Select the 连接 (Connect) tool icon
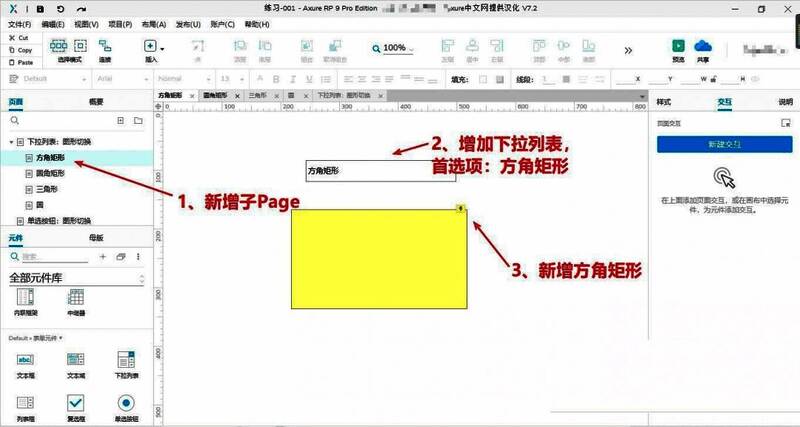 coord(104,46)
